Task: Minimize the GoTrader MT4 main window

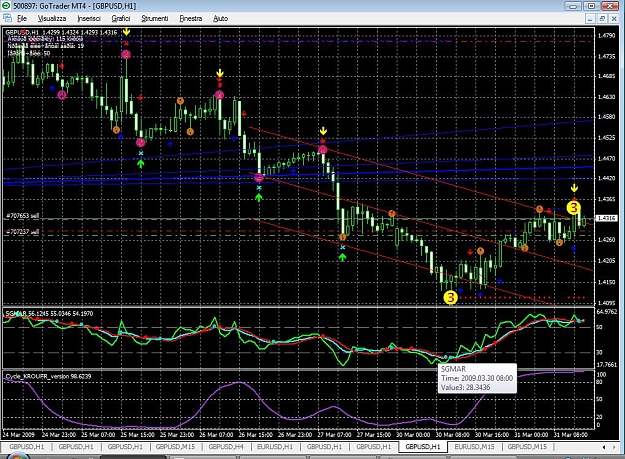Action: pos(573,6)
